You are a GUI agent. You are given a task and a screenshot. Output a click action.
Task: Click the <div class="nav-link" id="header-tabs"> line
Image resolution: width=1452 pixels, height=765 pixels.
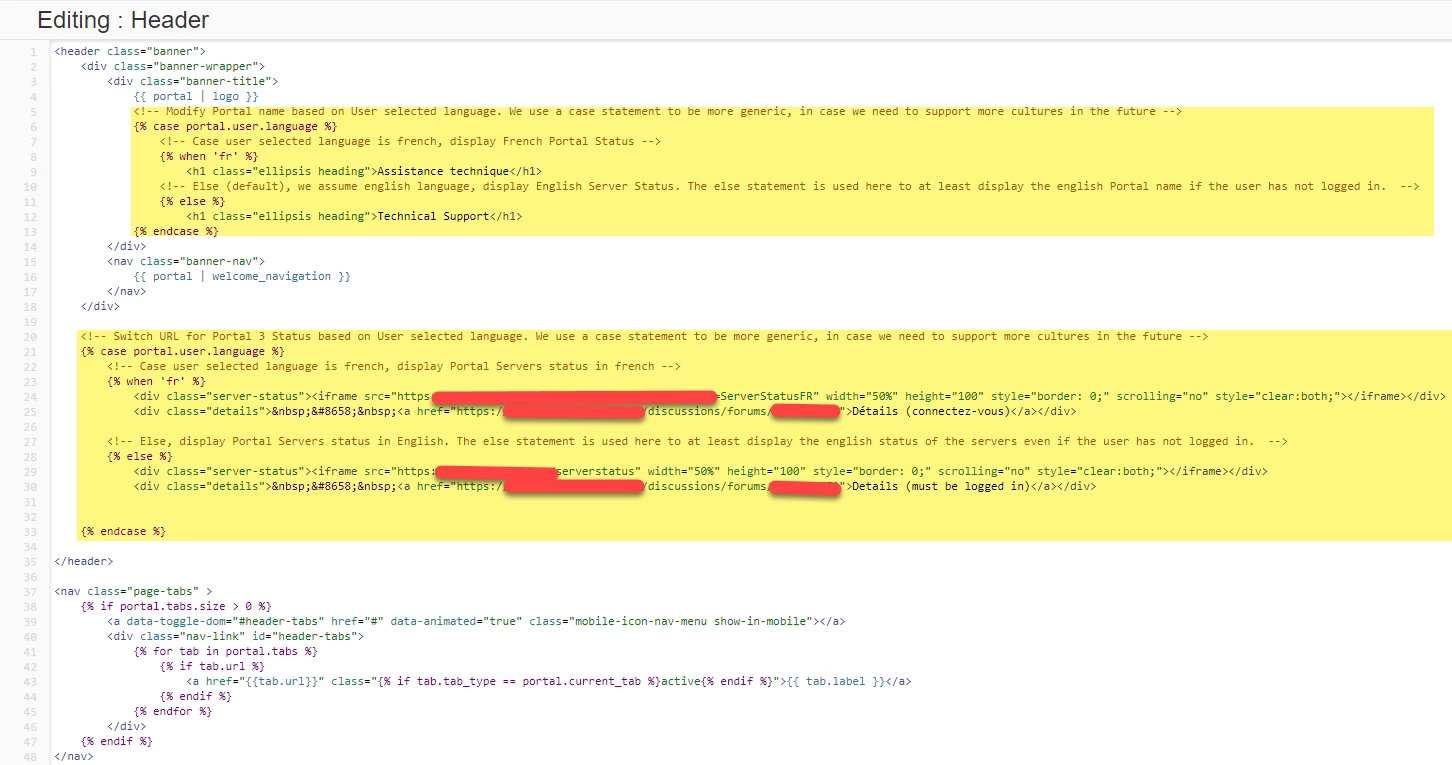[236, 636]
